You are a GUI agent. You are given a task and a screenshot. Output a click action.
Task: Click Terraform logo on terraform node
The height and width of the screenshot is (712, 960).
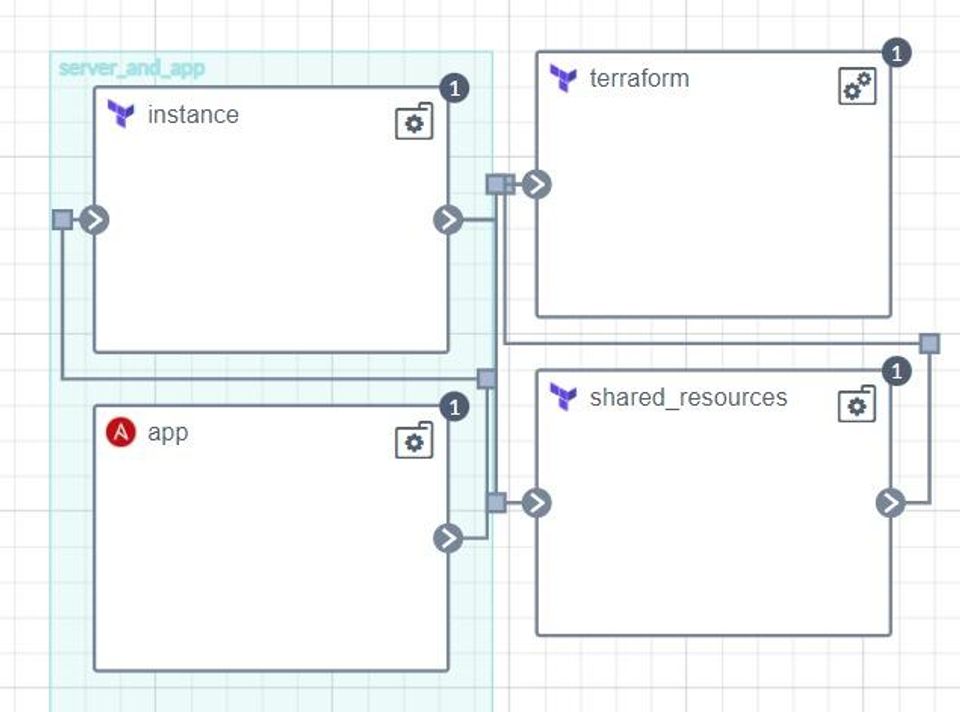[563, 78]
